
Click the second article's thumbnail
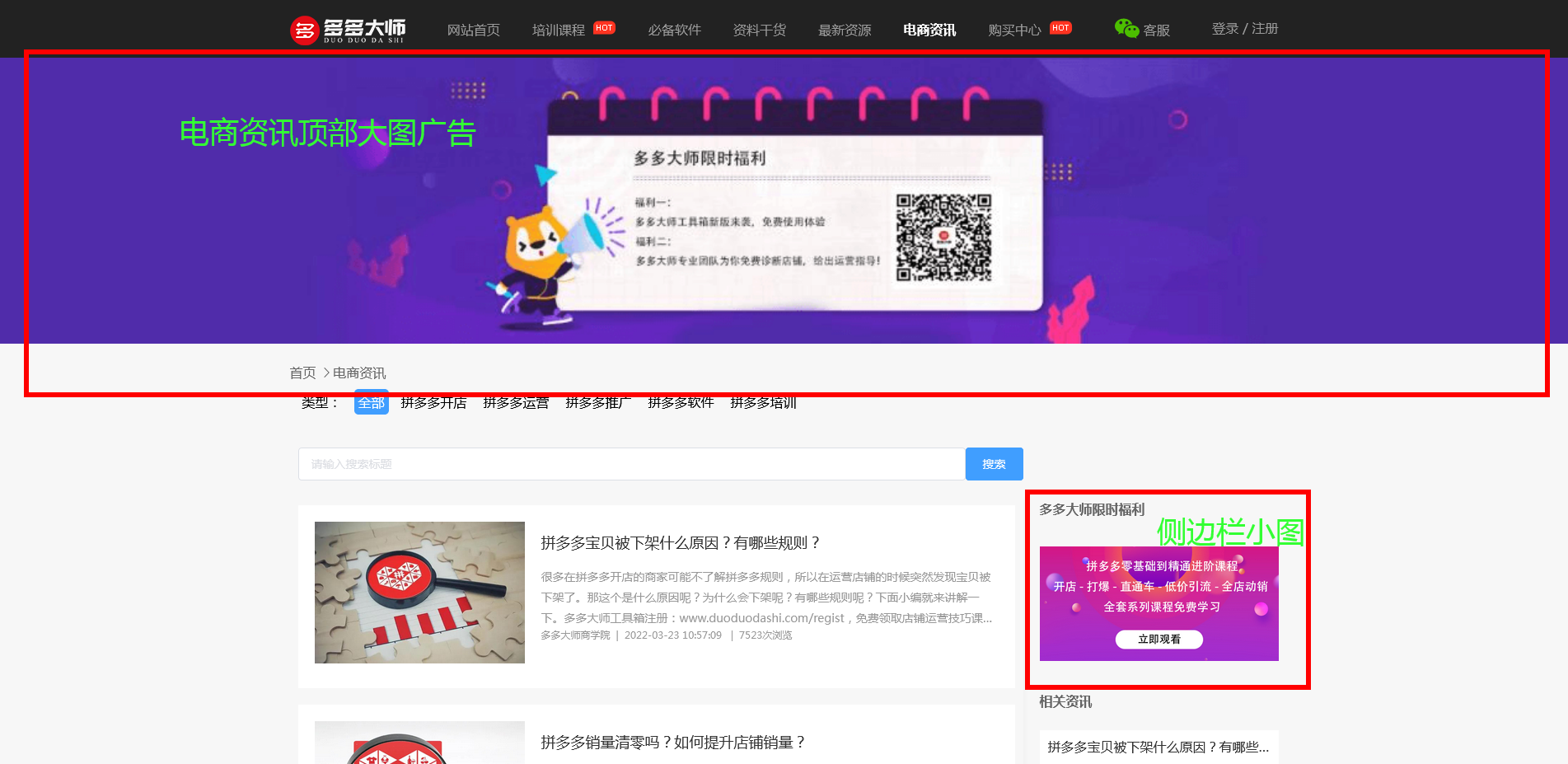[x=419, y=743]
